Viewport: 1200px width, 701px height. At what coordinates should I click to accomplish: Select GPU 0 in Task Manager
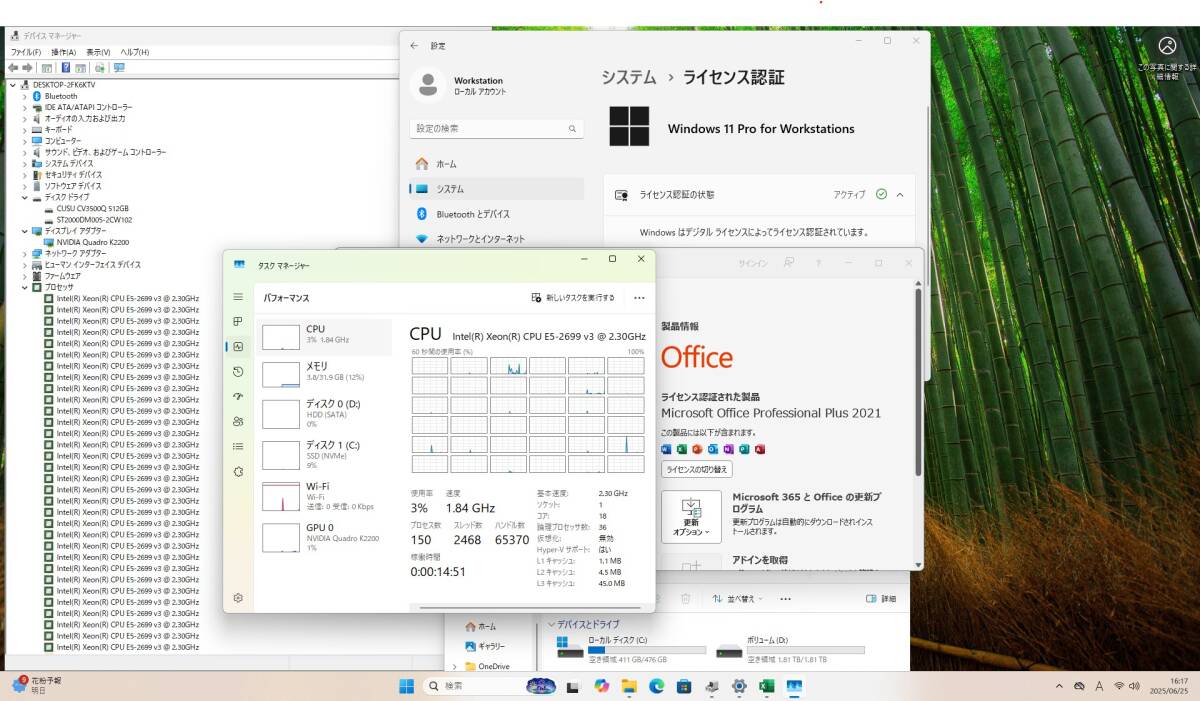[x=325, y=537]
